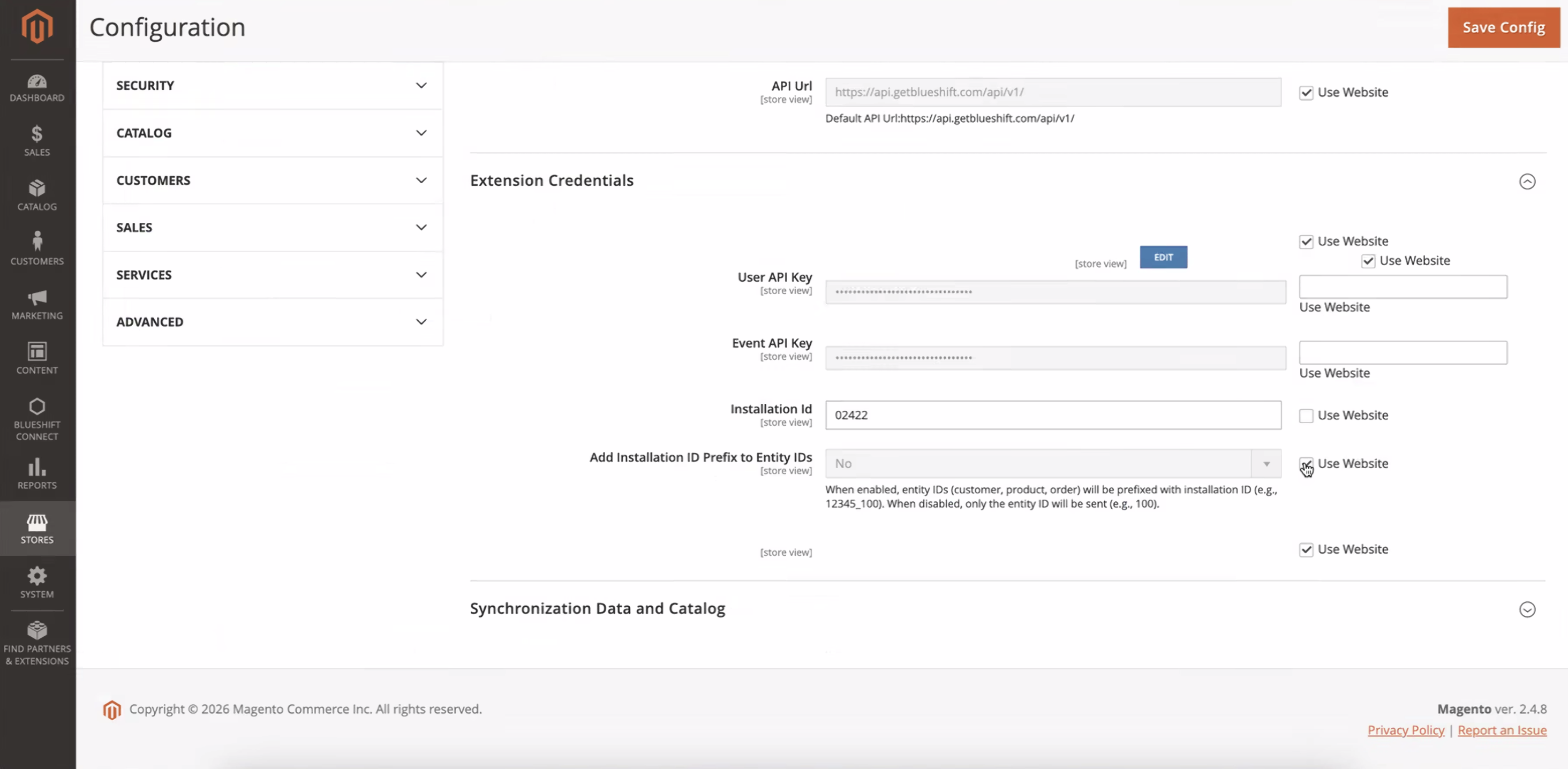Expand the Services configuration group

[x=273, y=275]
